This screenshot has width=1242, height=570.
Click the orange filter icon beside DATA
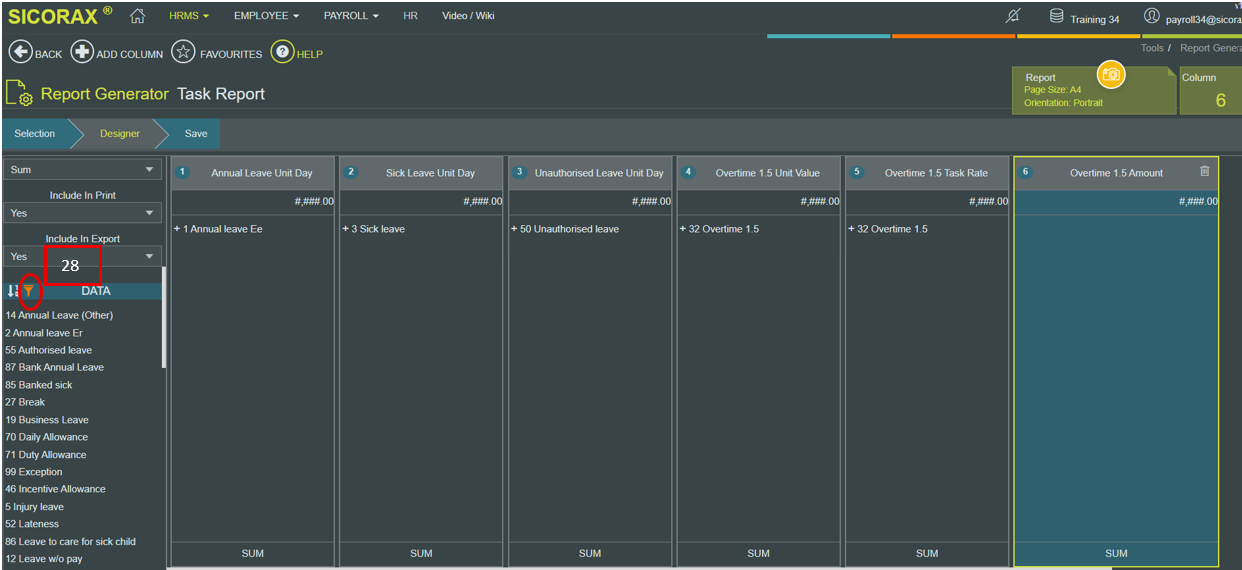coord(29,291)
